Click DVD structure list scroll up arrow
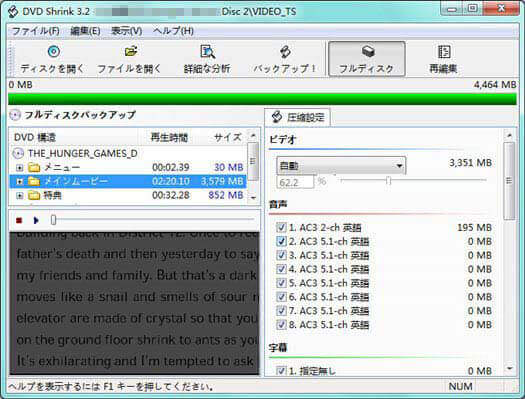The image size is (525, 399). [x=253, y=136]
